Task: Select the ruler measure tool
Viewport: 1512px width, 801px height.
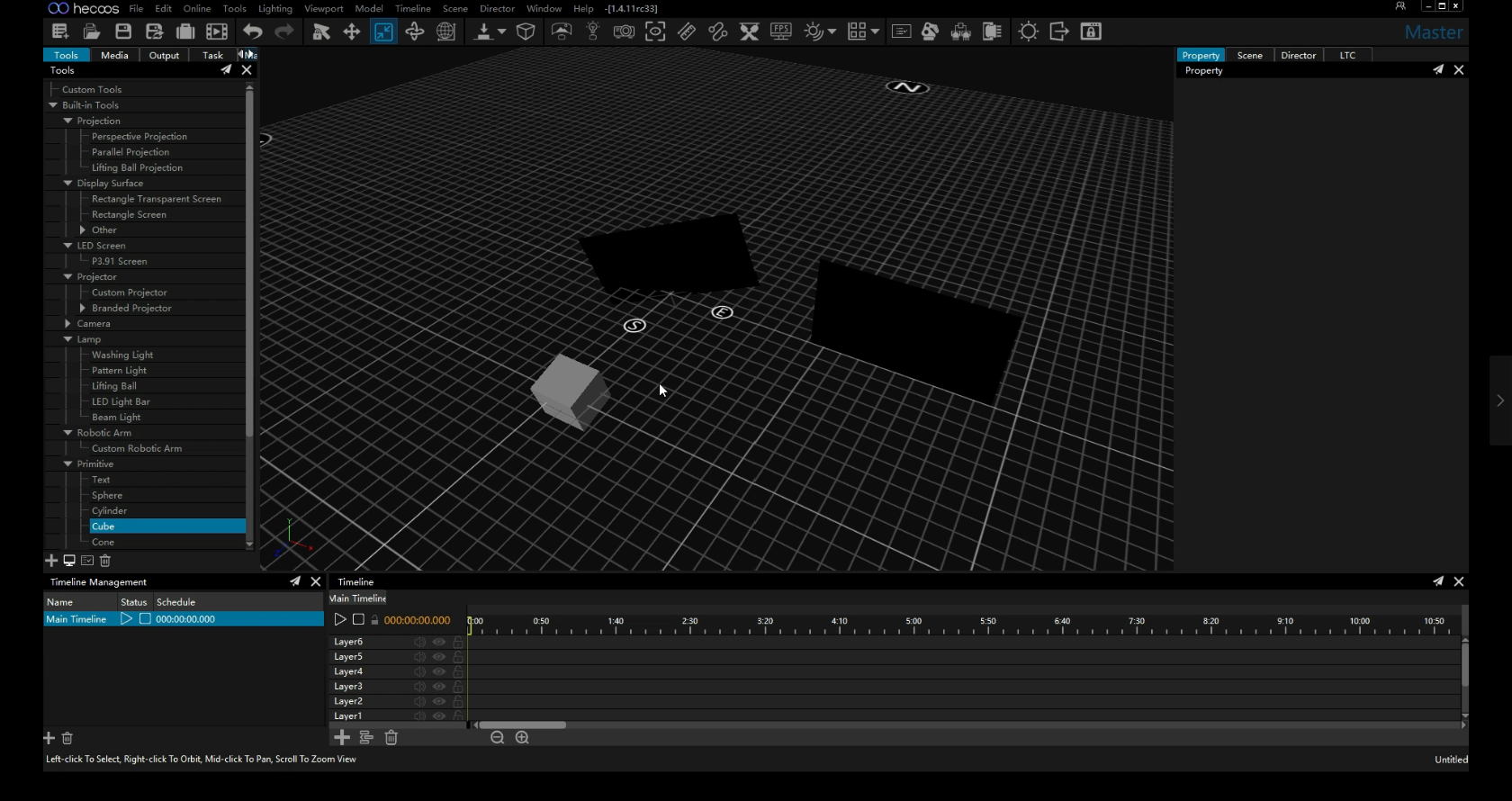Action: pos(687,31)
